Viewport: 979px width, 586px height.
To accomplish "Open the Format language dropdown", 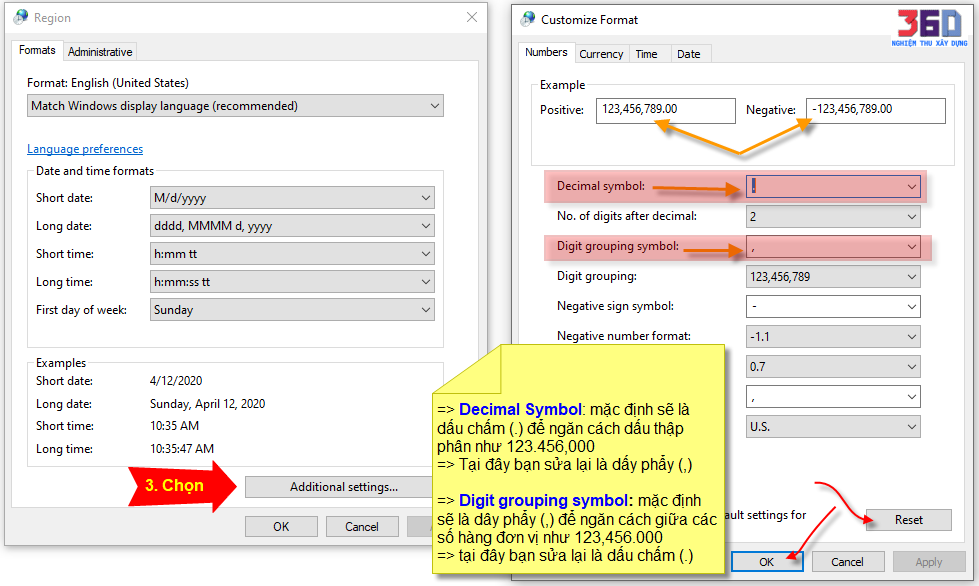I will pos(235,106).
